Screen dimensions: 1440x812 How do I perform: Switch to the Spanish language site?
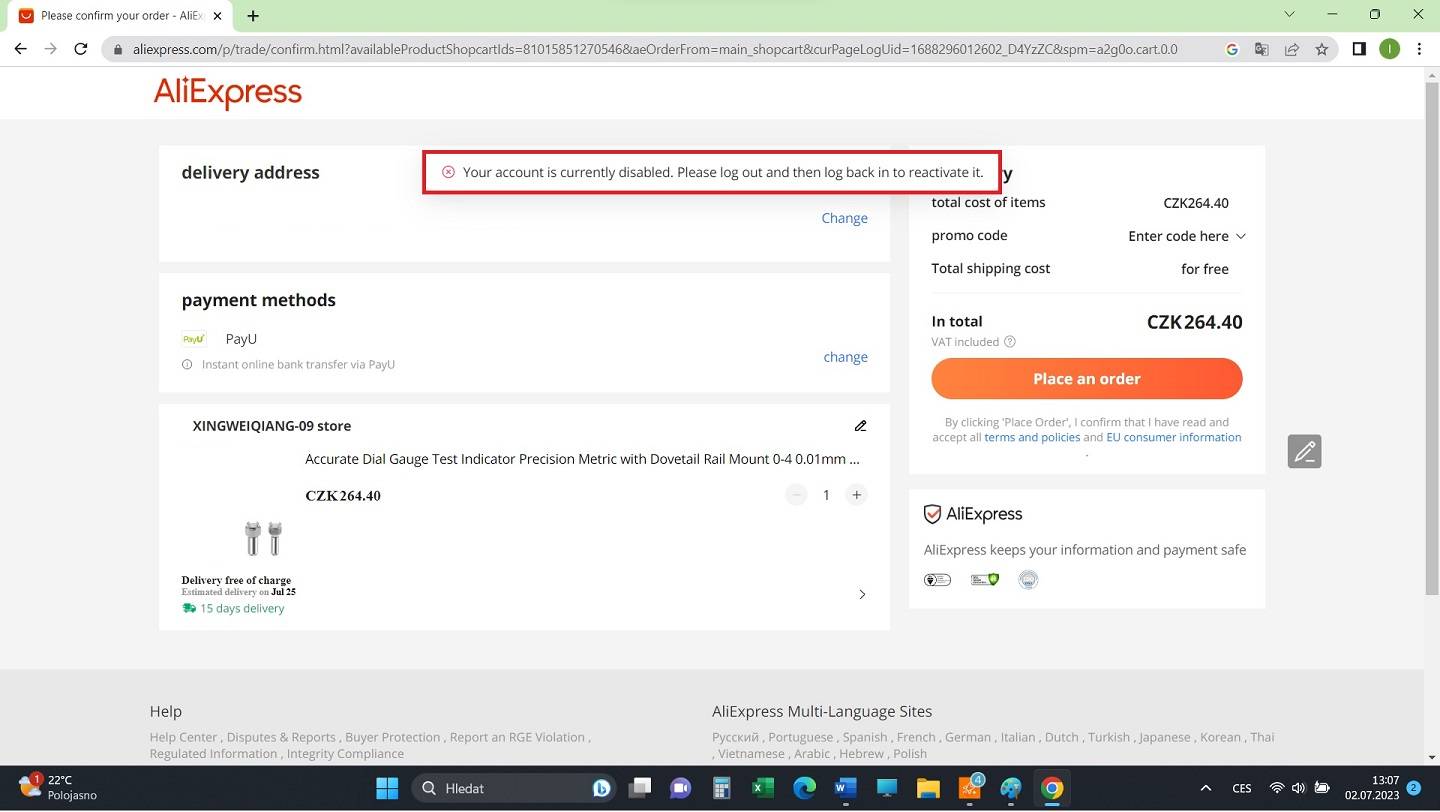864,737
